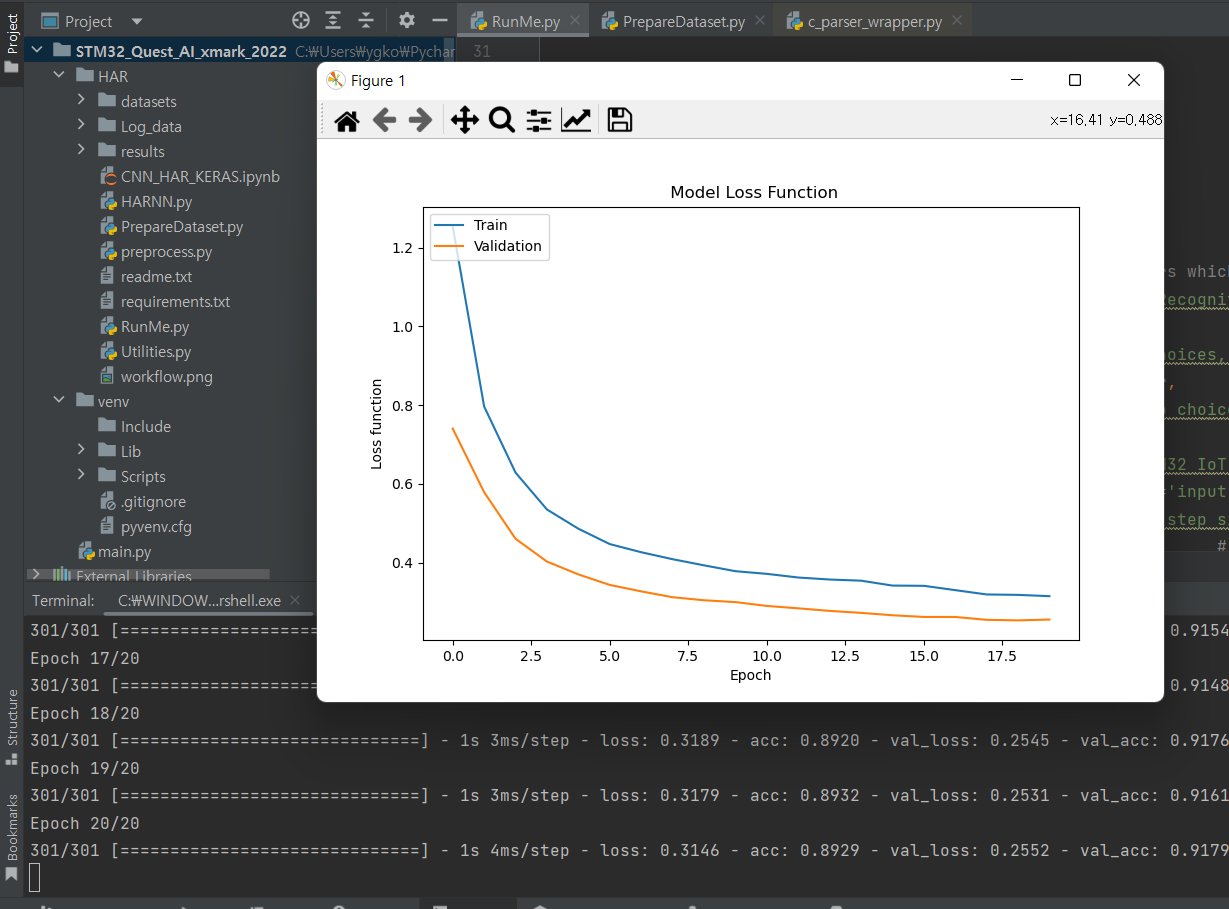
Task: Close the PrepareDataset.py tab
Action: (x=760, y=20)
